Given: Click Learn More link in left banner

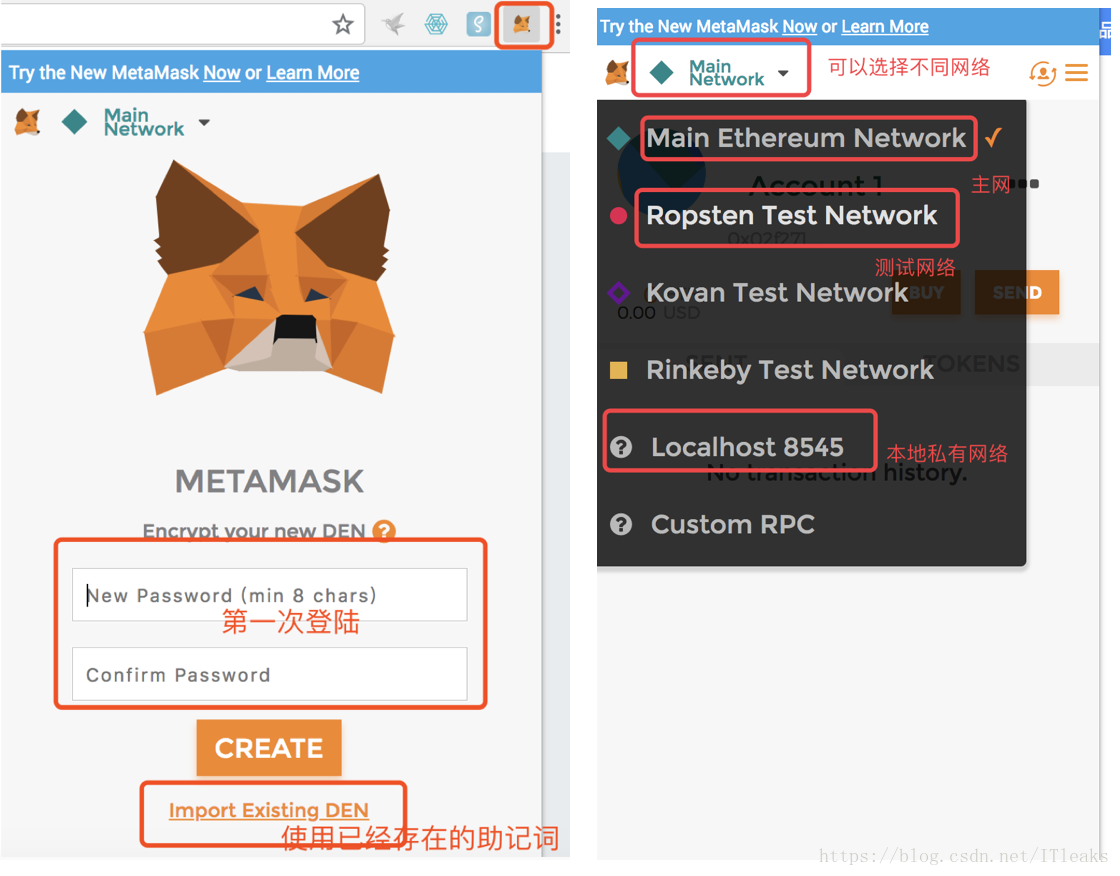Looking at the screenshot, I should pos(313,73).
